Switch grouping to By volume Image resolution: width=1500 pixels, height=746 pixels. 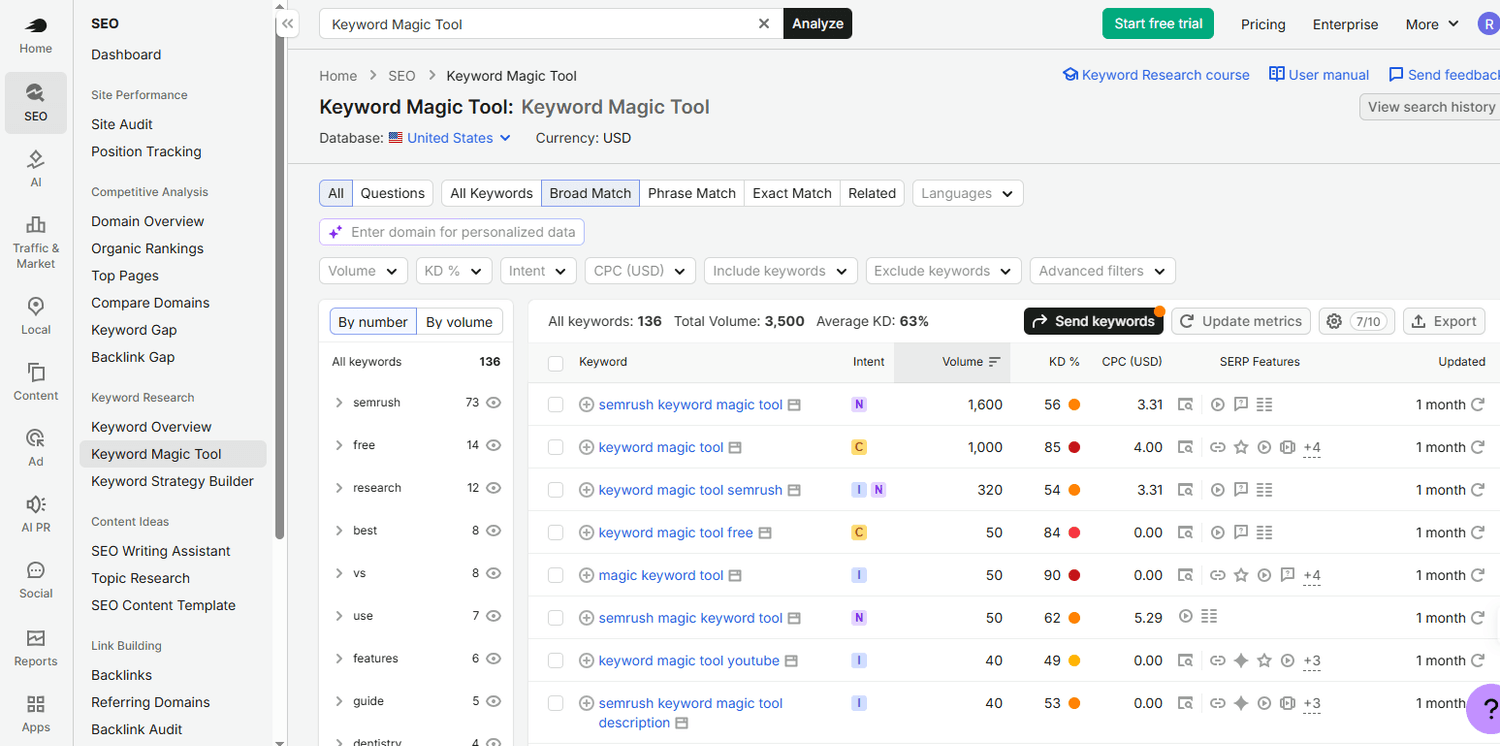click(x=459, y=322)
